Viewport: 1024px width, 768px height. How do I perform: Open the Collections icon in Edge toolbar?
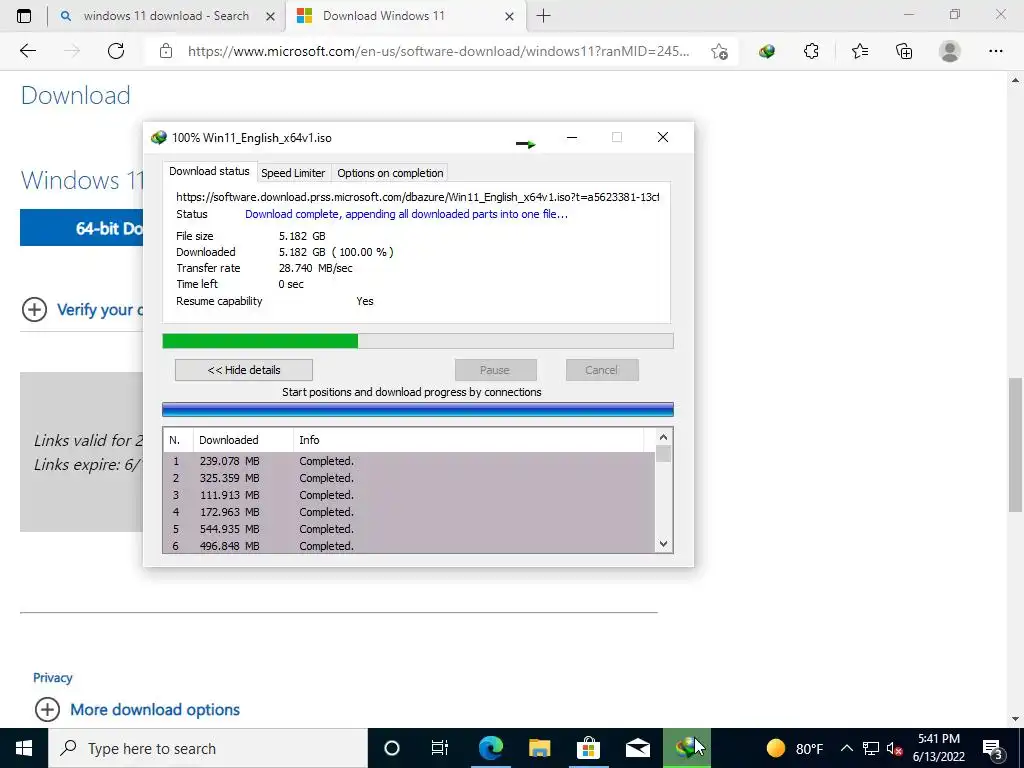coord(904,51)
